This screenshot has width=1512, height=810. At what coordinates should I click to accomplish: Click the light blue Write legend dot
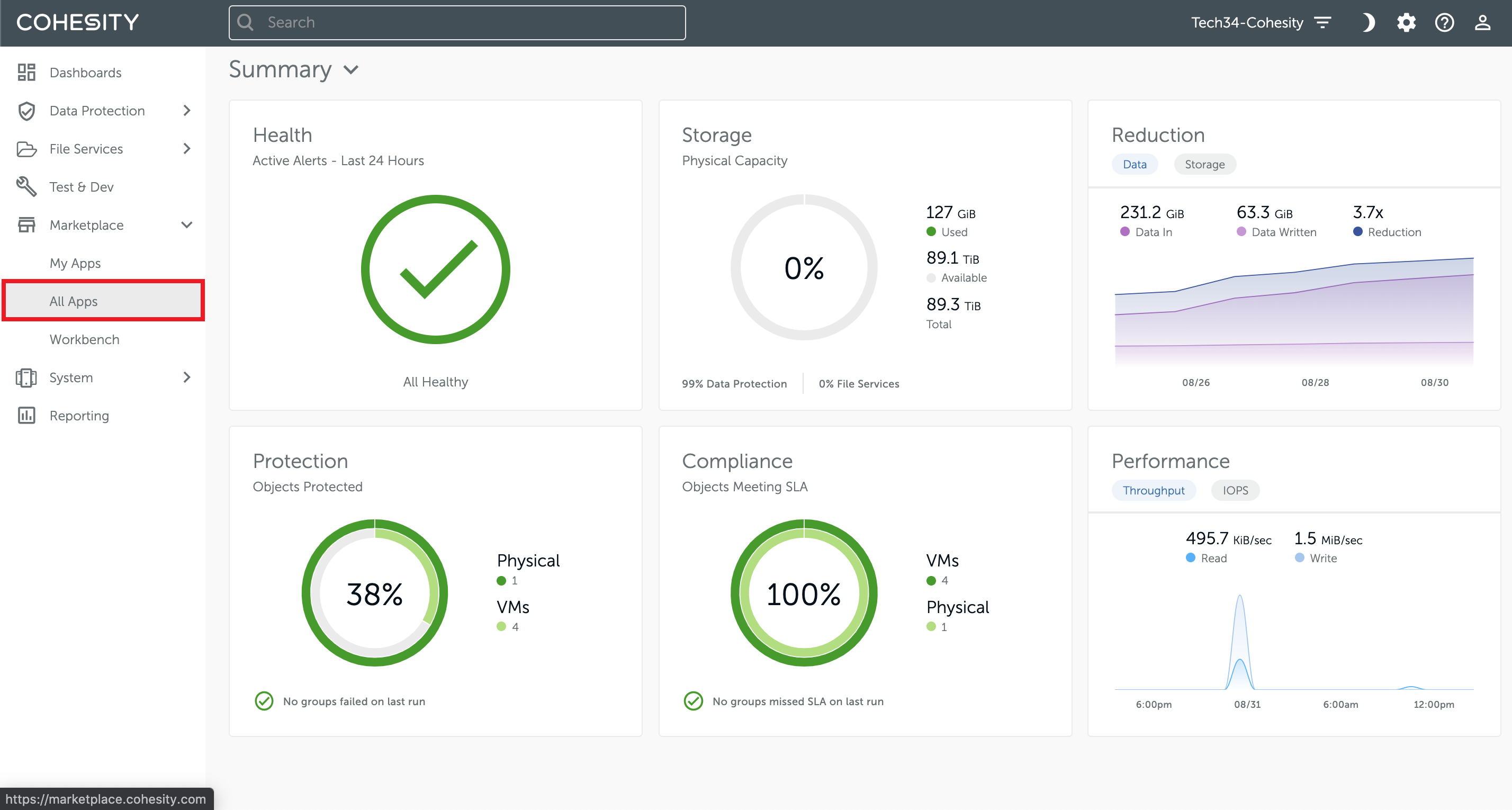click(x=1300, y=557)
